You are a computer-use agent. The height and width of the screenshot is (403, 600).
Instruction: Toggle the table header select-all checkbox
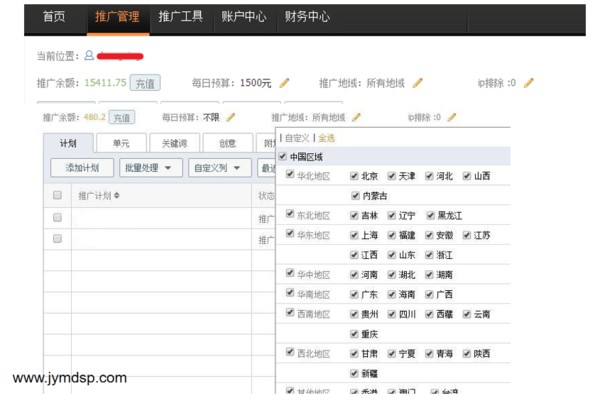[x=58, y=195]
